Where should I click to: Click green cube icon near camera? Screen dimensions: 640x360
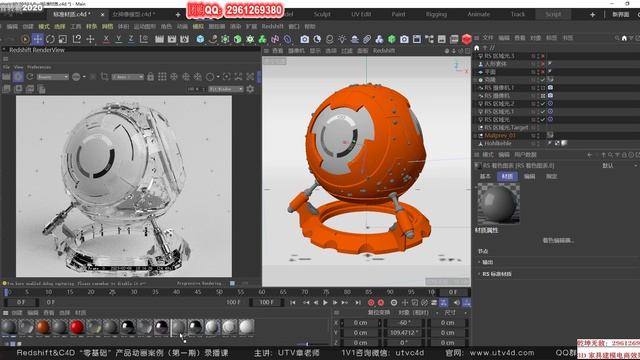[391, 39]
